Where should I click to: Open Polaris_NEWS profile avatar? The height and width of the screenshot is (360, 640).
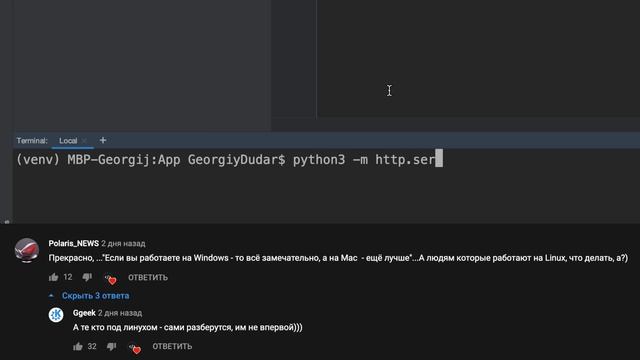tap(27, 250)
